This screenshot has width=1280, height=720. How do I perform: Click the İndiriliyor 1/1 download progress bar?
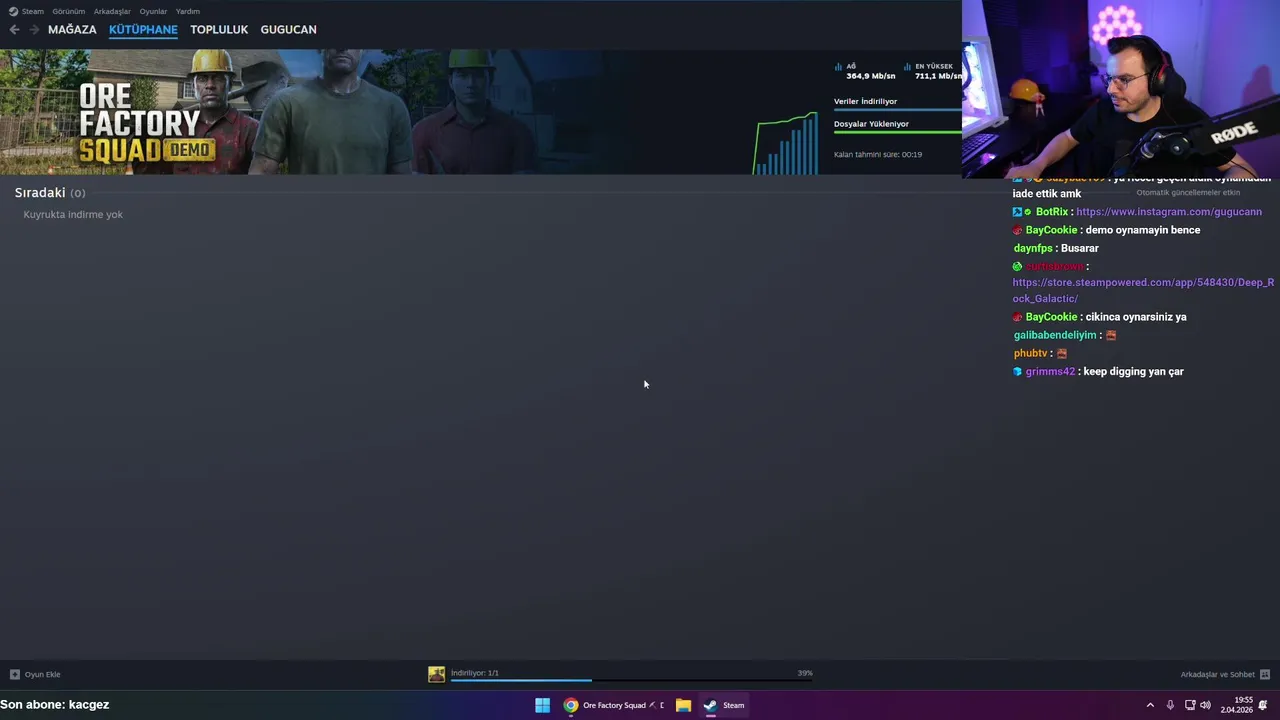point(631,680)
